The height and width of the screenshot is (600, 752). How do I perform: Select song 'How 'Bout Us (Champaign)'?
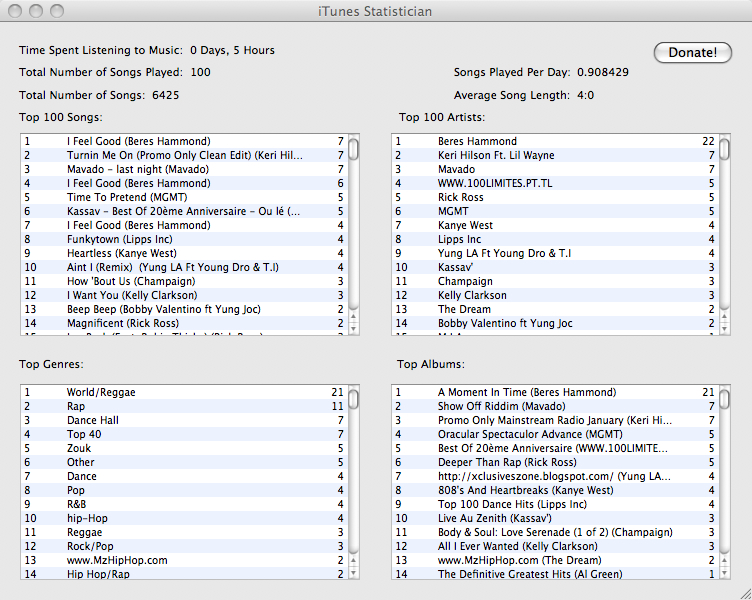click(x=185, y=281)
